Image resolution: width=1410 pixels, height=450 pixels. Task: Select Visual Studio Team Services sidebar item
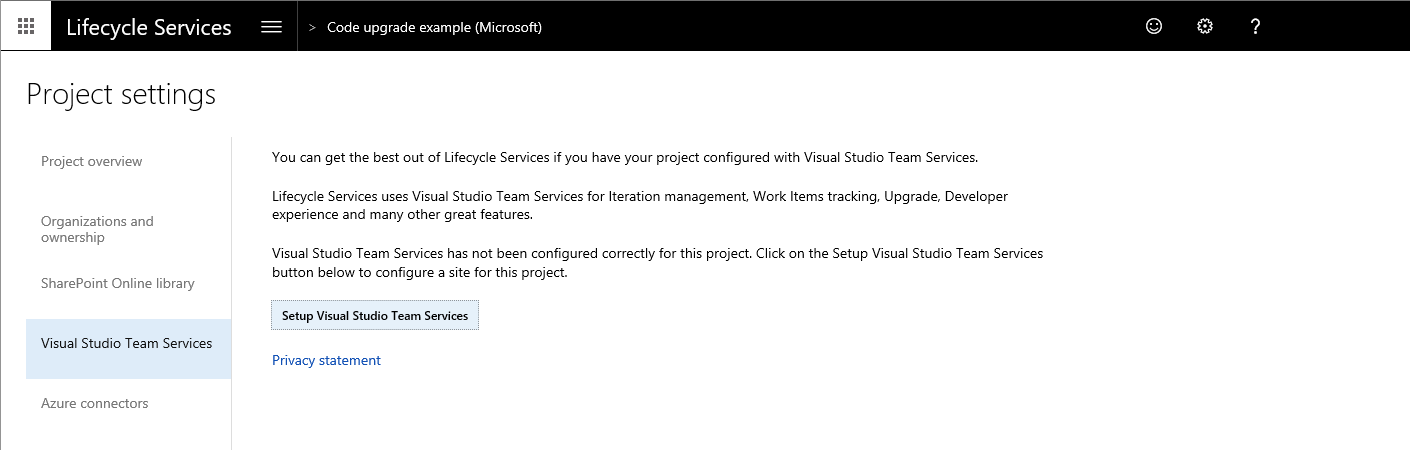(128, 343)
